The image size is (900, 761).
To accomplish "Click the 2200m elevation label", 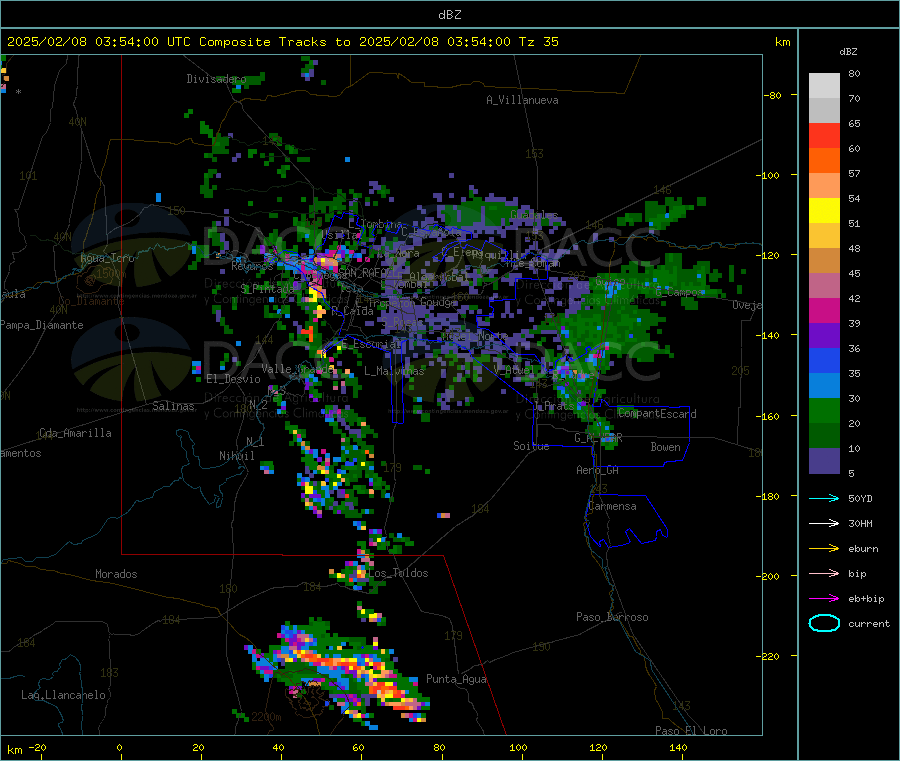I will (266, 717).
